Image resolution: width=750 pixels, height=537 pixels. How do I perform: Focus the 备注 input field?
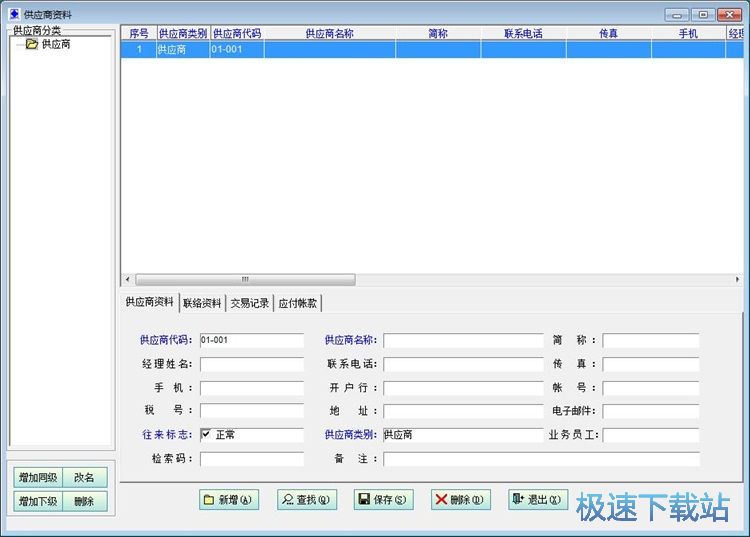click(541, 459)
